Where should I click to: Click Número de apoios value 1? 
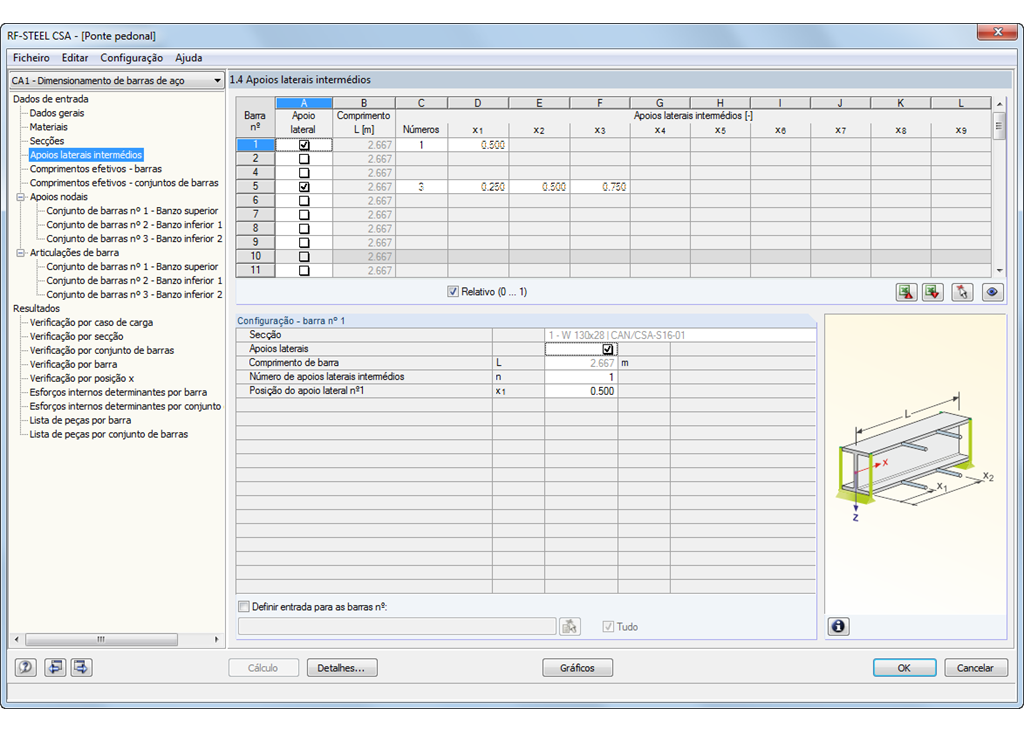581,377
